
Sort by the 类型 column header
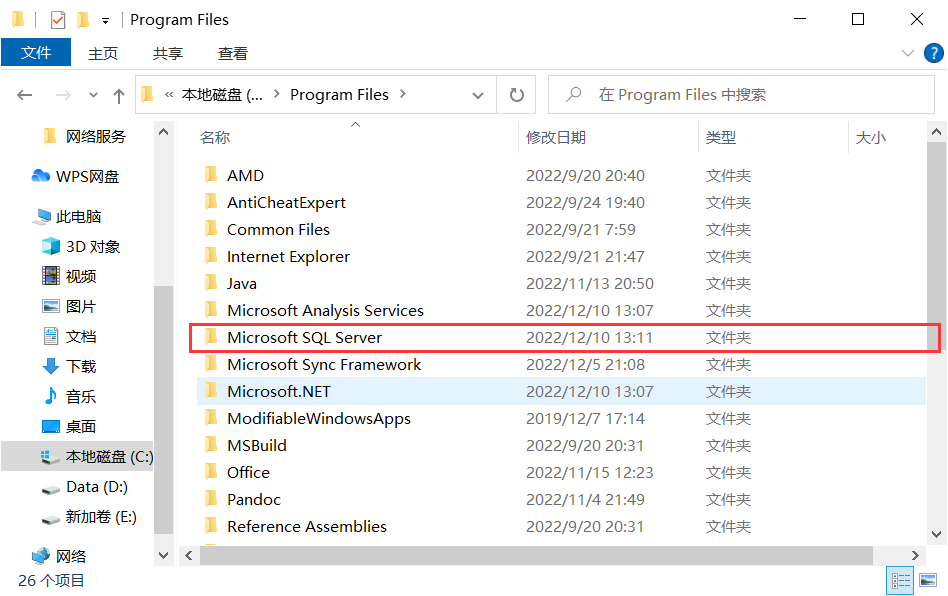pos(721,137)
